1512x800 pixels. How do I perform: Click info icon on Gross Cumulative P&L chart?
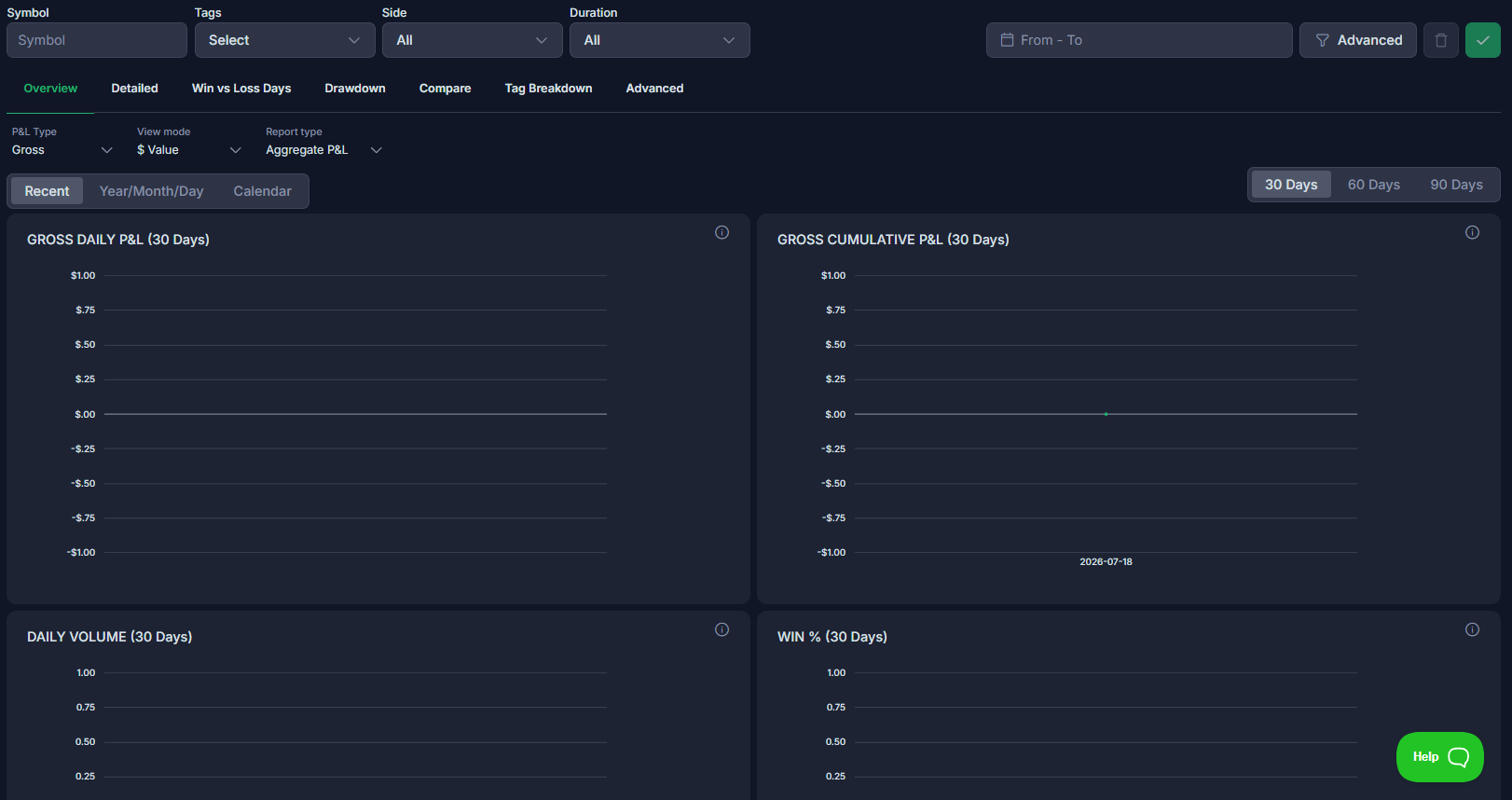[1472, 232]
